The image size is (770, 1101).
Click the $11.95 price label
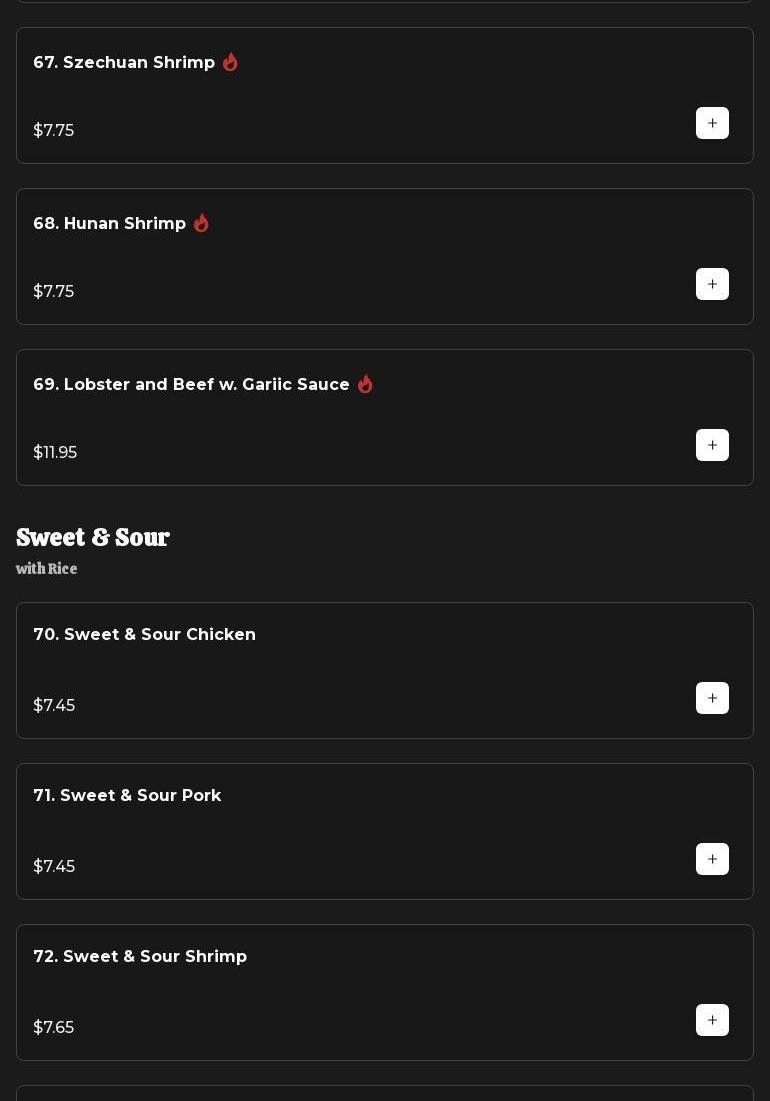[55, 452]
